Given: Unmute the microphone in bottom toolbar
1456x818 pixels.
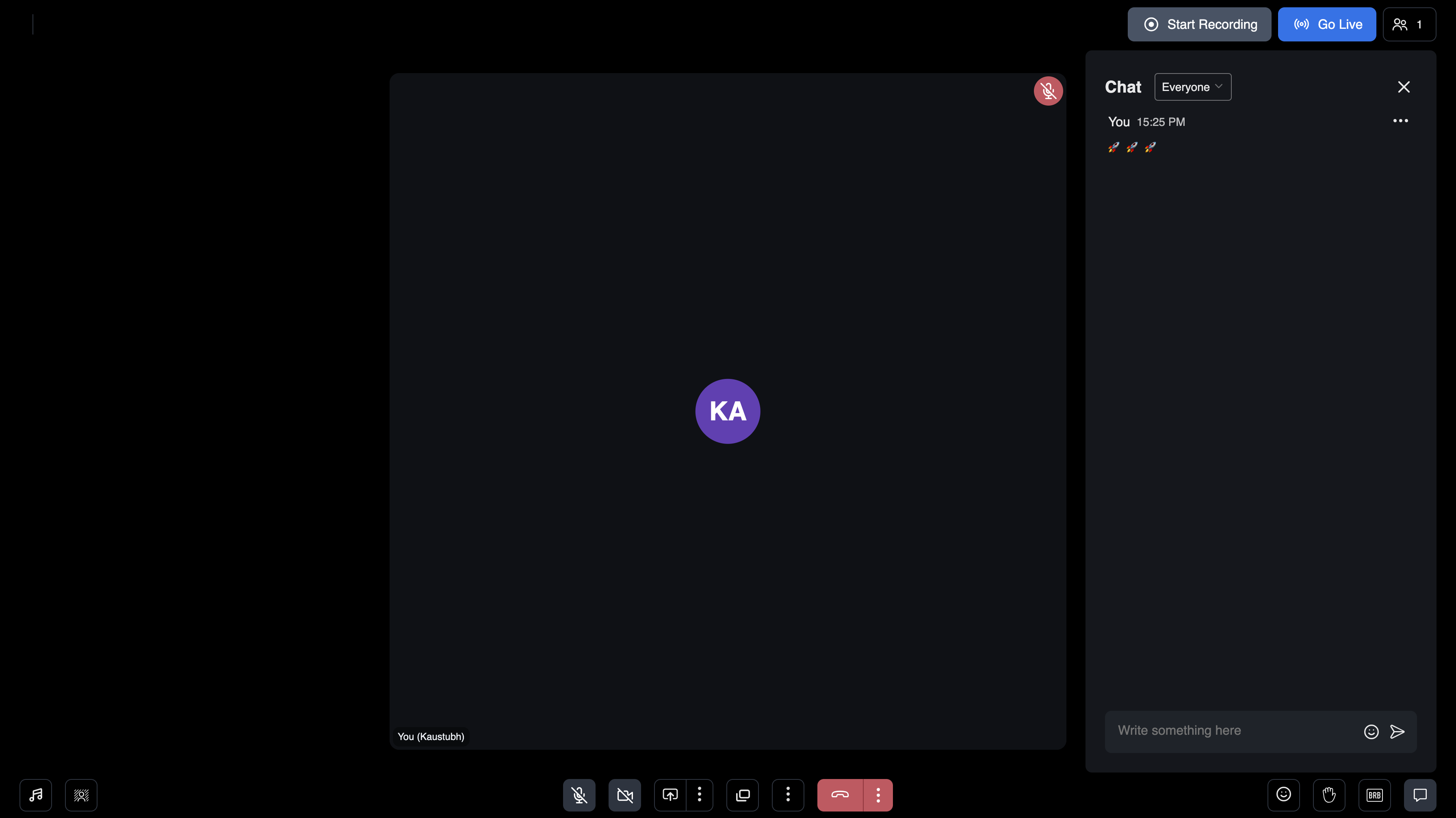Looking at the screenshot, I should (x=579, y=795).
